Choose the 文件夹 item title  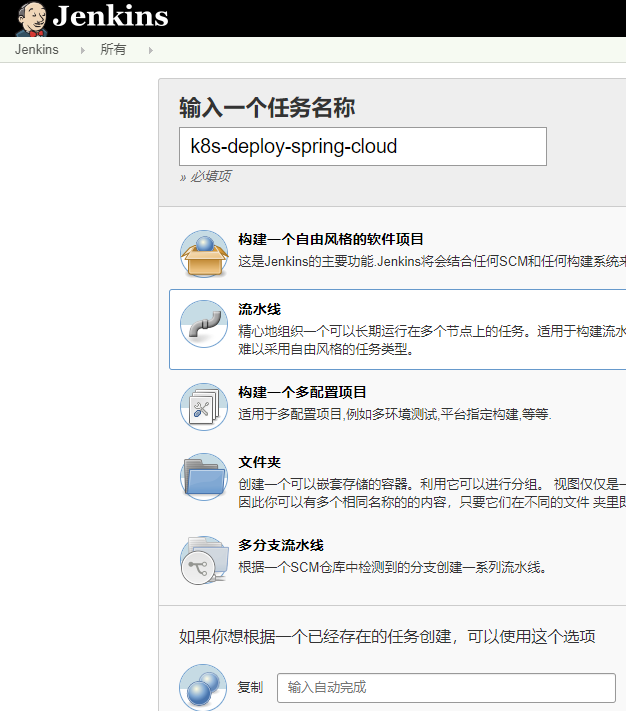coord(259,462)
